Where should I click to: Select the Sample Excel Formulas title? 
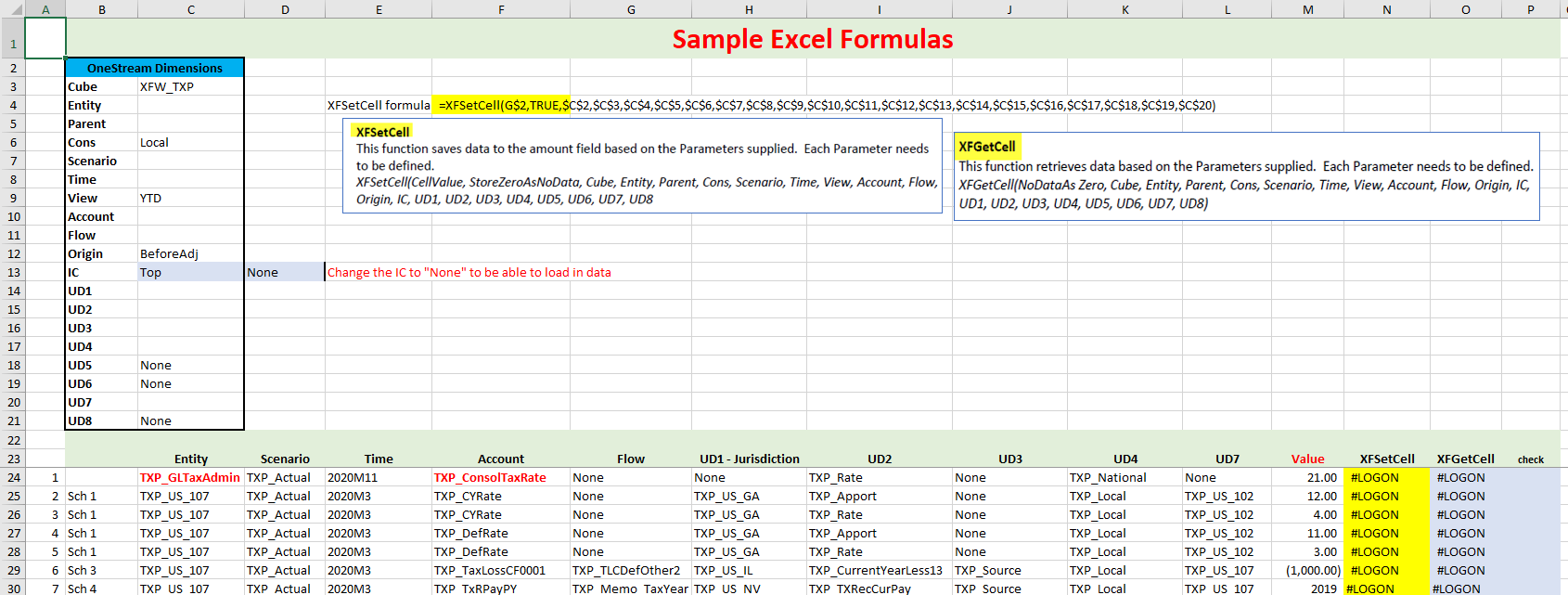click(x=812, y=39)
